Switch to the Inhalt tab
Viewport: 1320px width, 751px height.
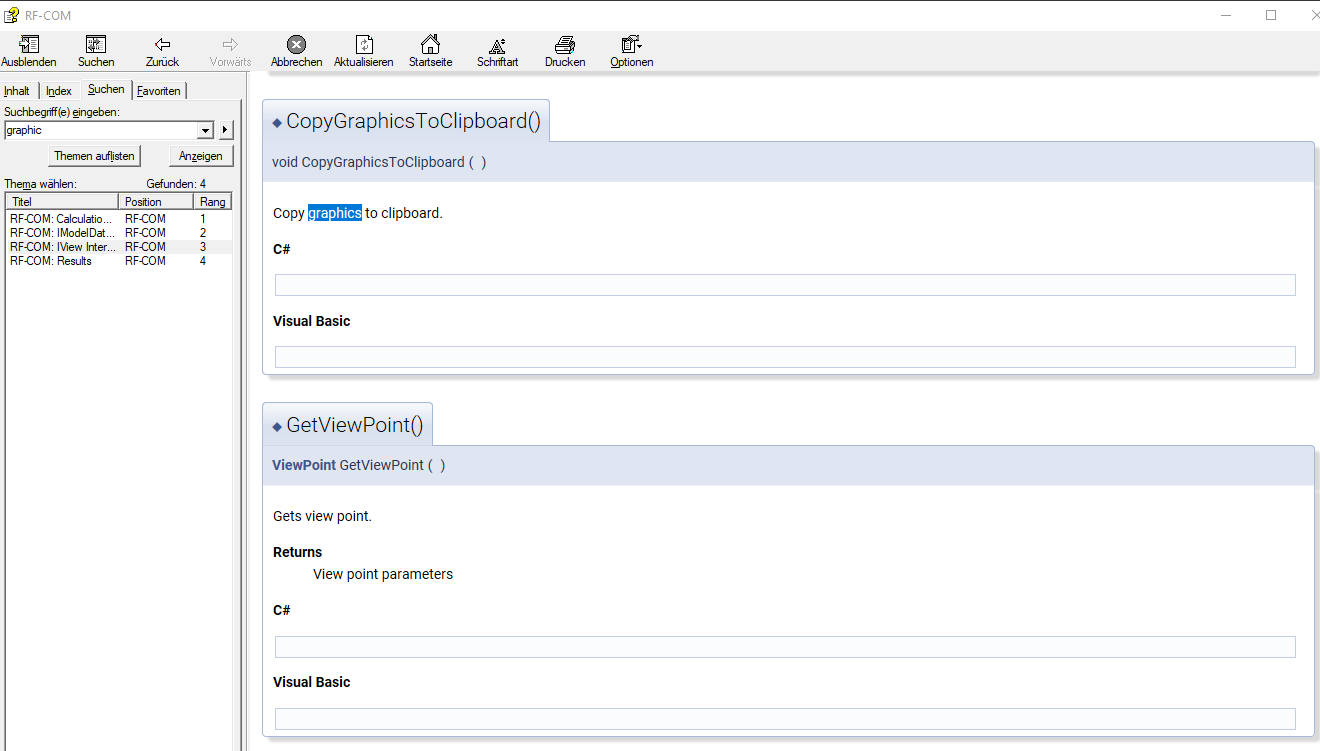click(x=17, y=90)
